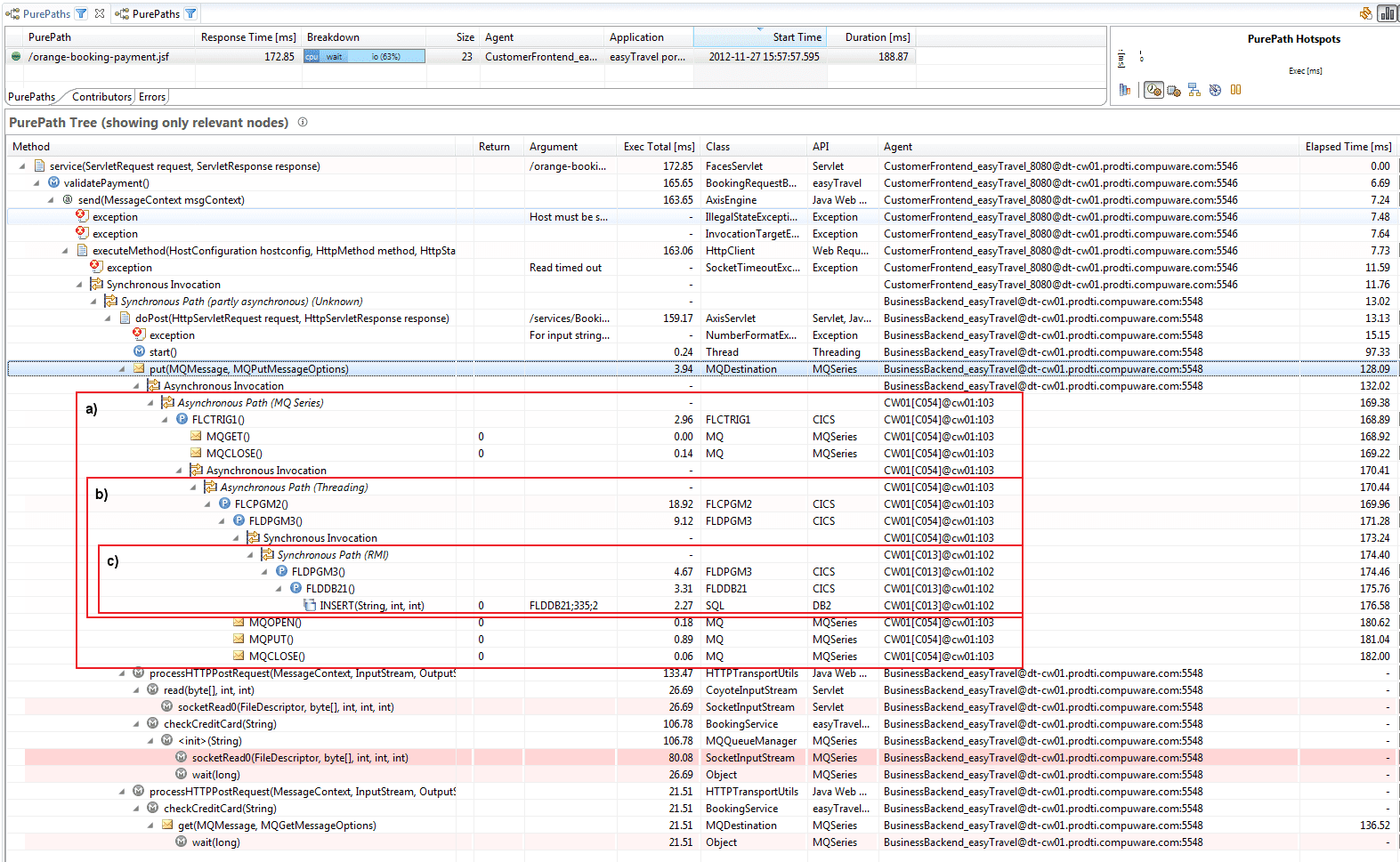The image size is (1400, 862).
Task: Click exception icon of 'Host must be s...' row
Action: pos(82,216)
